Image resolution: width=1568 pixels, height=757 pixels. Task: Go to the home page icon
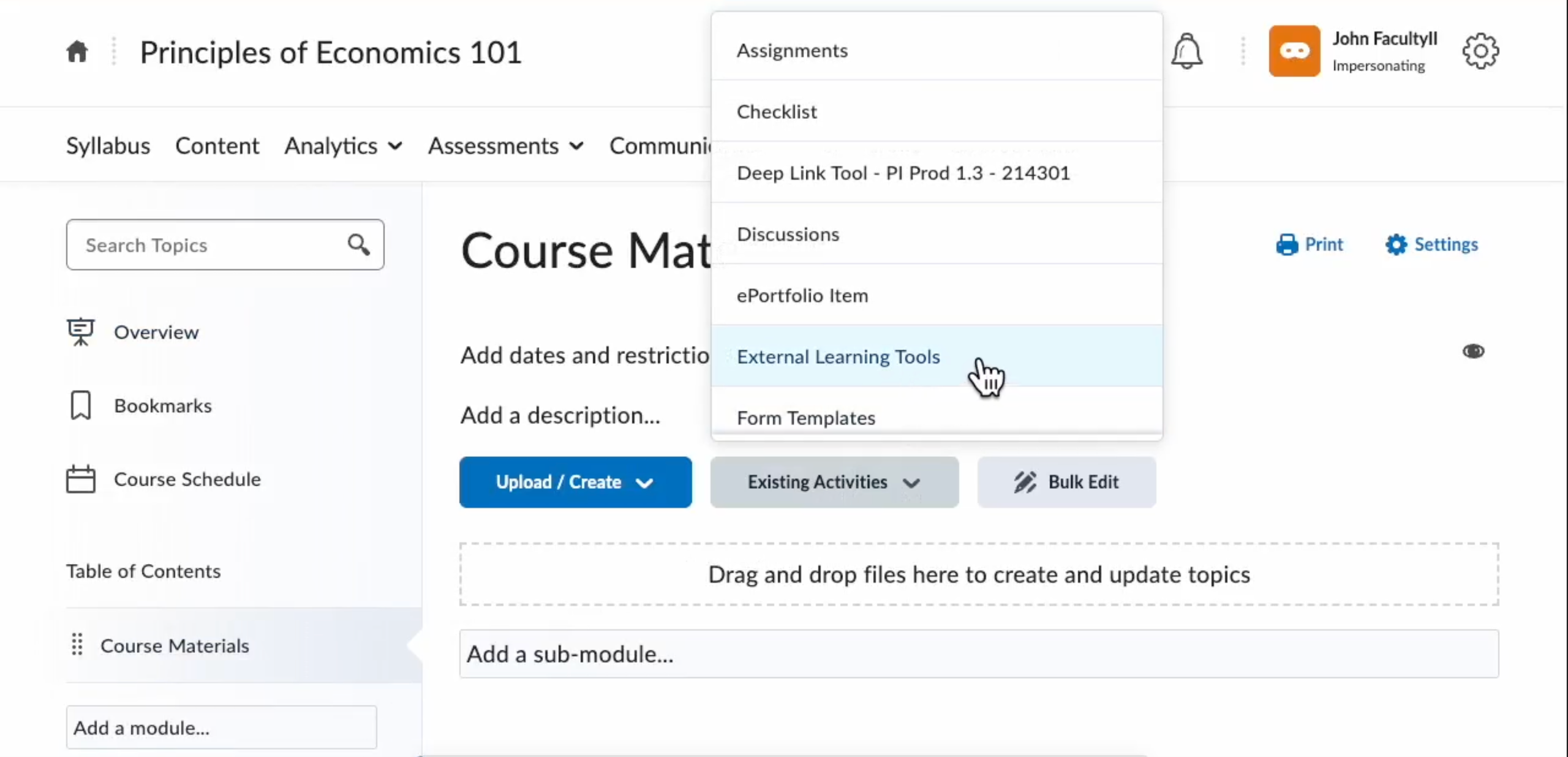[x=77, y=51]
